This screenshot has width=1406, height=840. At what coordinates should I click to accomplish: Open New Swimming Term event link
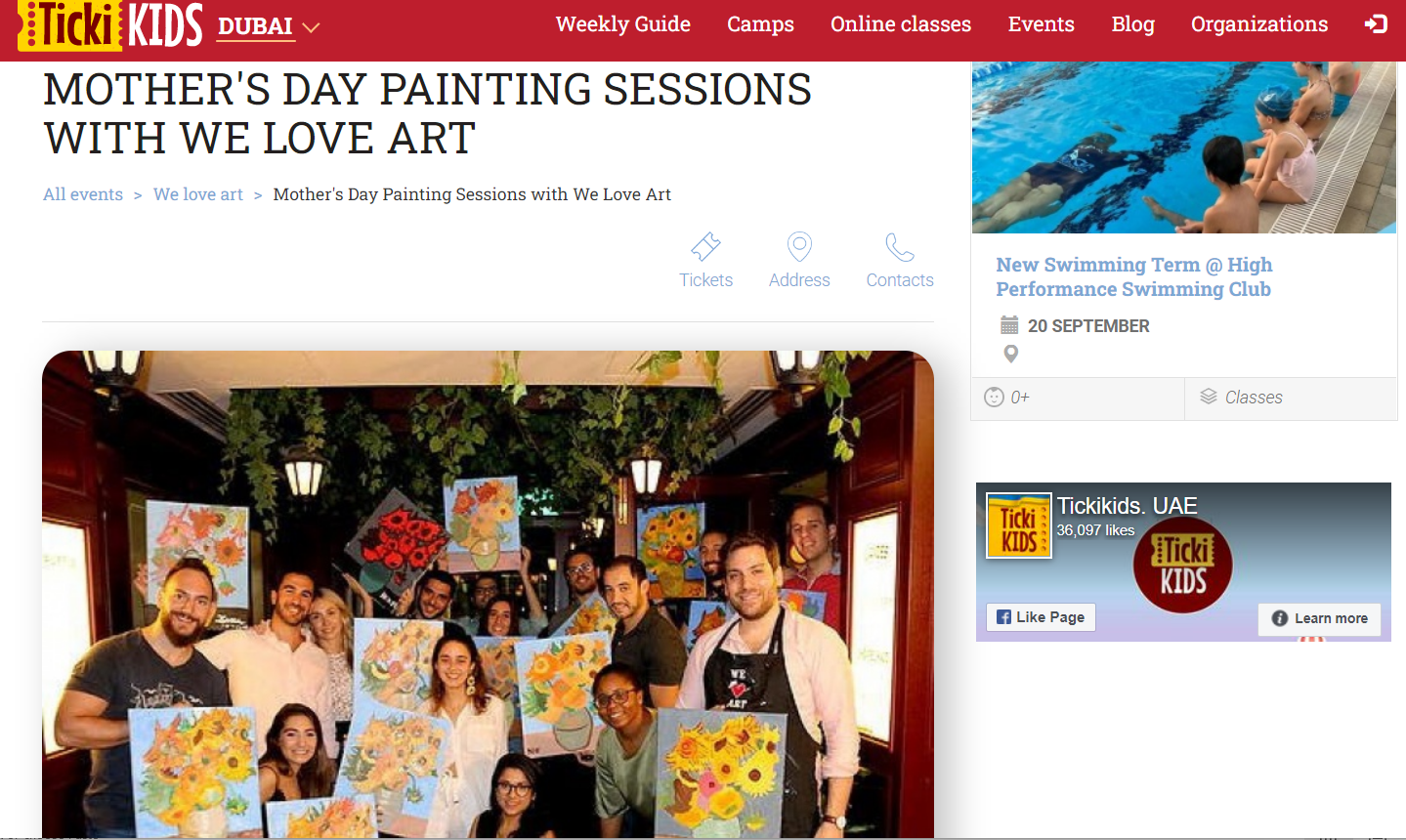tap(1134, 276)
